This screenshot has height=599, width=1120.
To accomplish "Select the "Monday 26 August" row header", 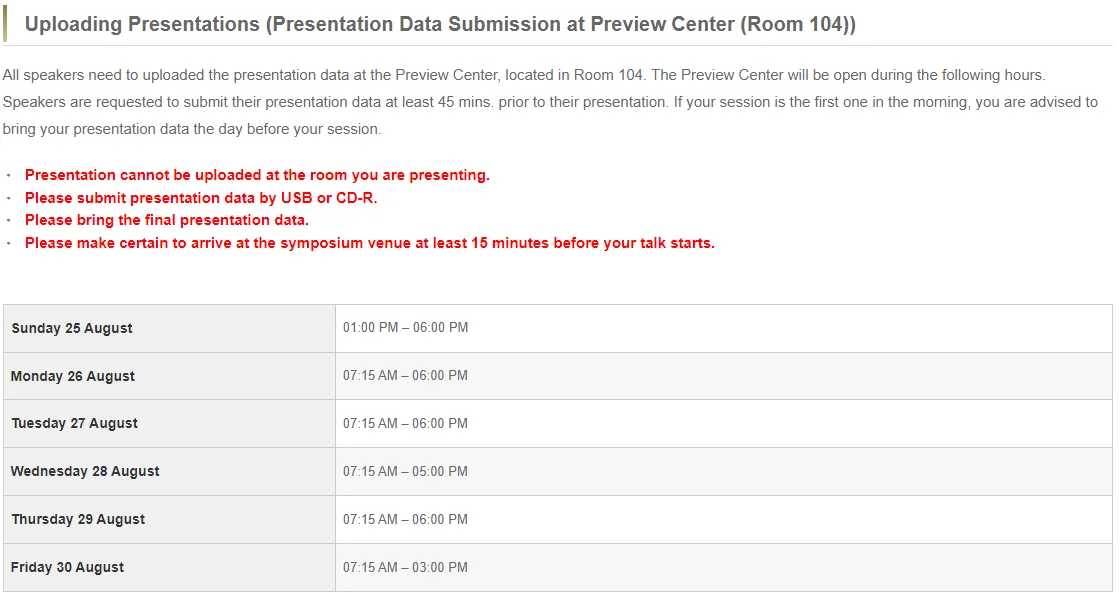I will (73, 376).
